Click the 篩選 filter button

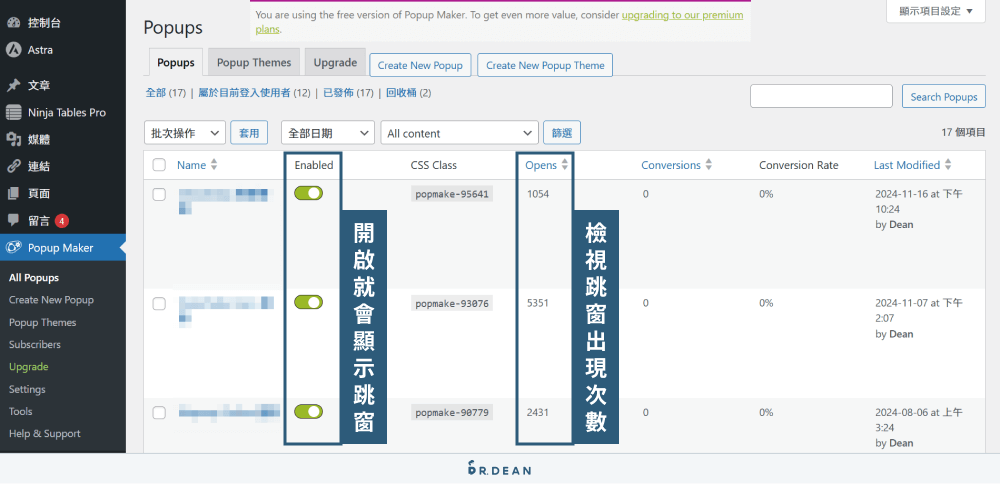pyautogui.click(x=562, y=133)
